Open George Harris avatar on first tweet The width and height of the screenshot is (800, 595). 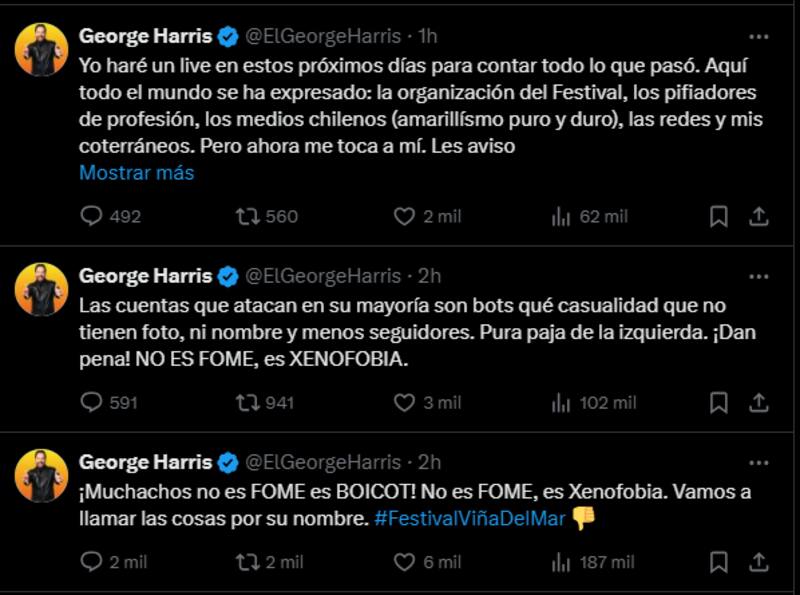42,50
